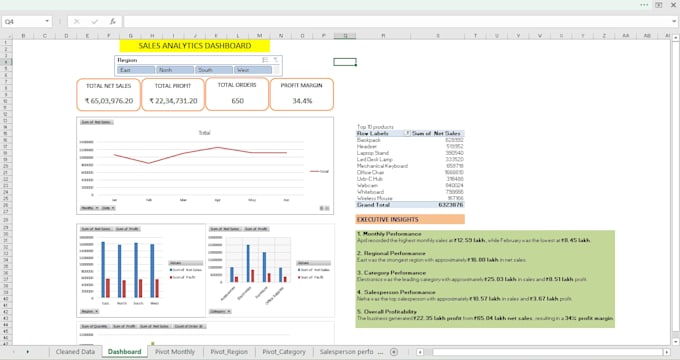The height and width of the screenshot is (360, 680).
Task: Click the Wireless Mouse row in pivot table
Action: coord(410,198)
